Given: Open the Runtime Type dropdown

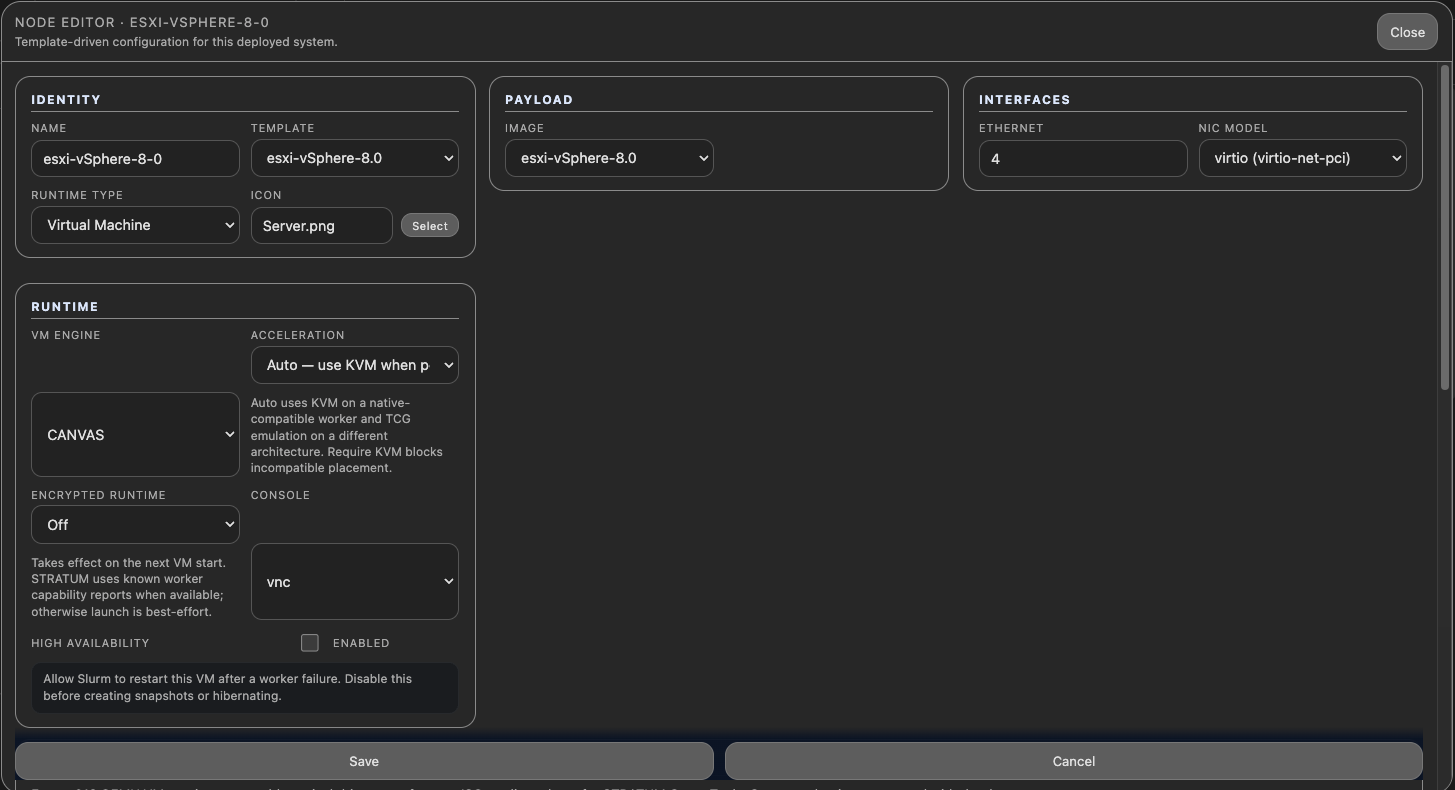Looking at the screenshot, I should [135, 225].
